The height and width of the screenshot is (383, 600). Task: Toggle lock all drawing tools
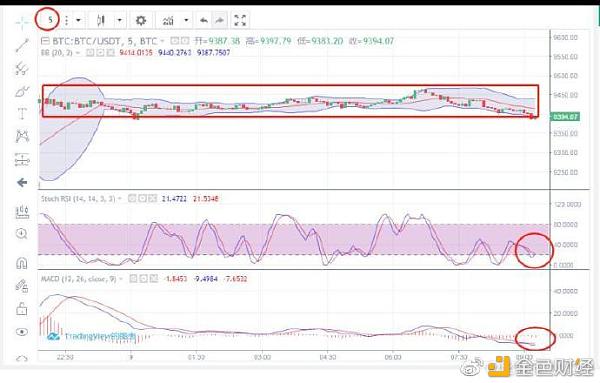[22, 309]
